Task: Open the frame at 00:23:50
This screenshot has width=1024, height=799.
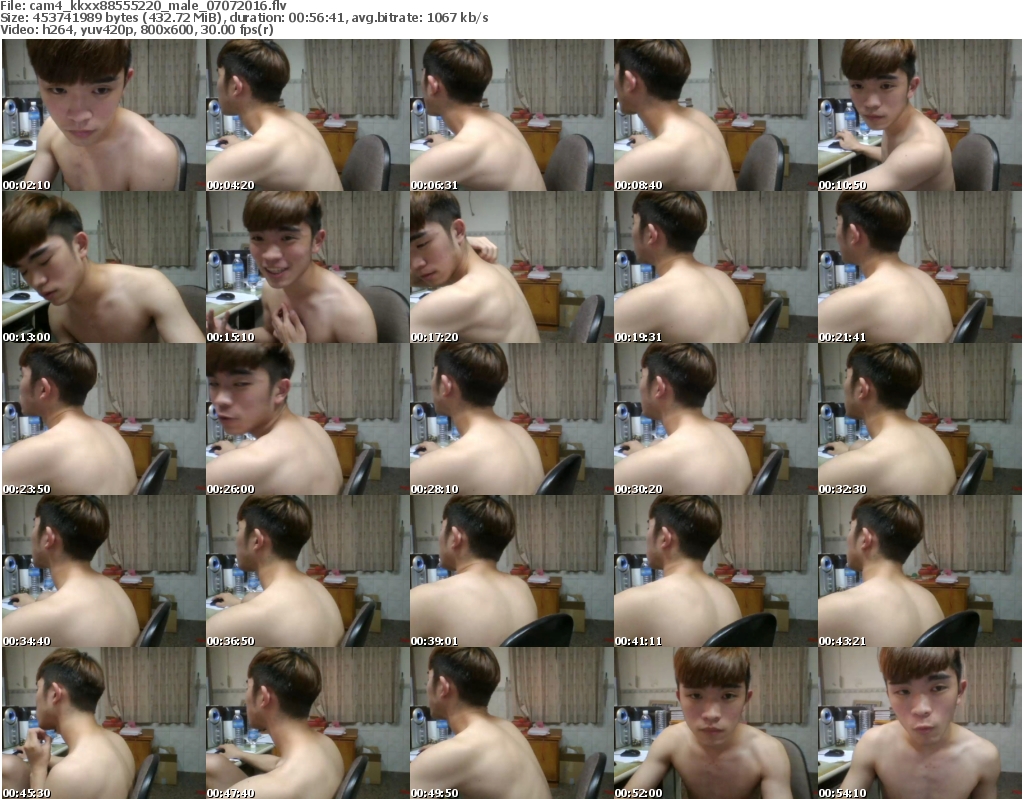Action: [103, 419]
